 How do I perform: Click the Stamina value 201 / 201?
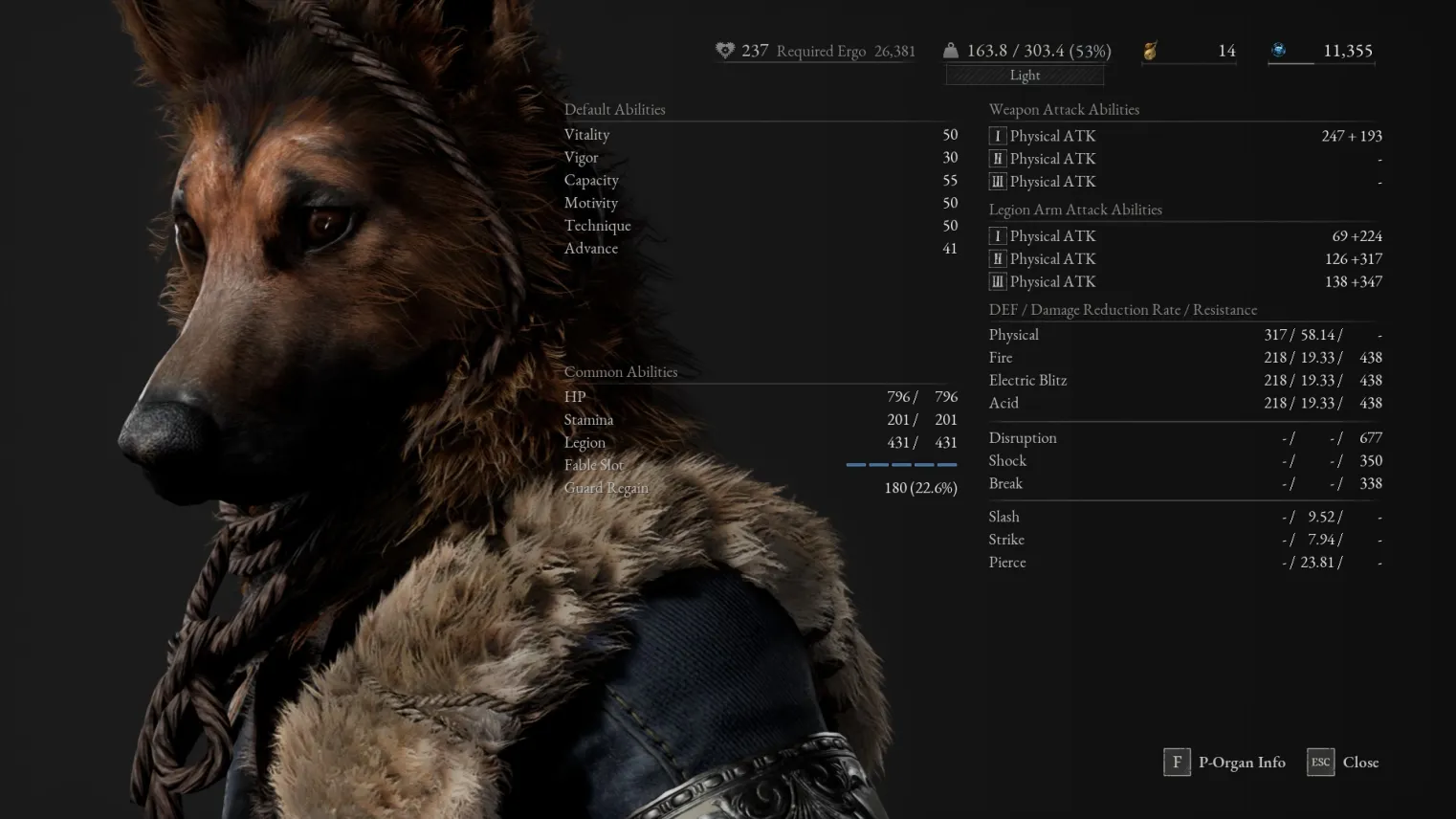point(922,420)
